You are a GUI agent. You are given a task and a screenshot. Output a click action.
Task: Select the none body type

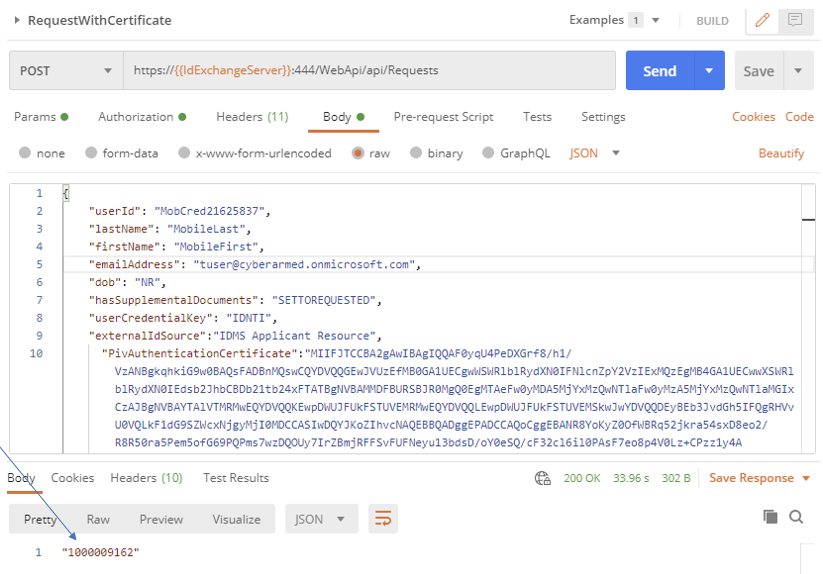tap(25, 153)
